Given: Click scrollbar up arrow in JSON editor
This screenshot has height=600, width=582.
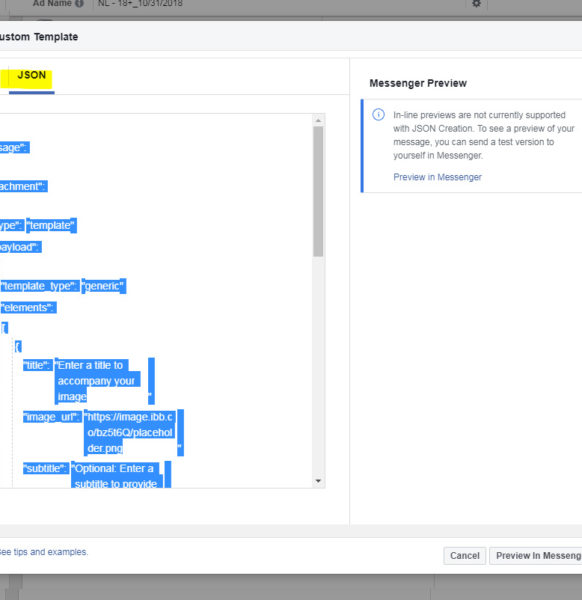Looking at the screenshot, I should pos(318,121).
